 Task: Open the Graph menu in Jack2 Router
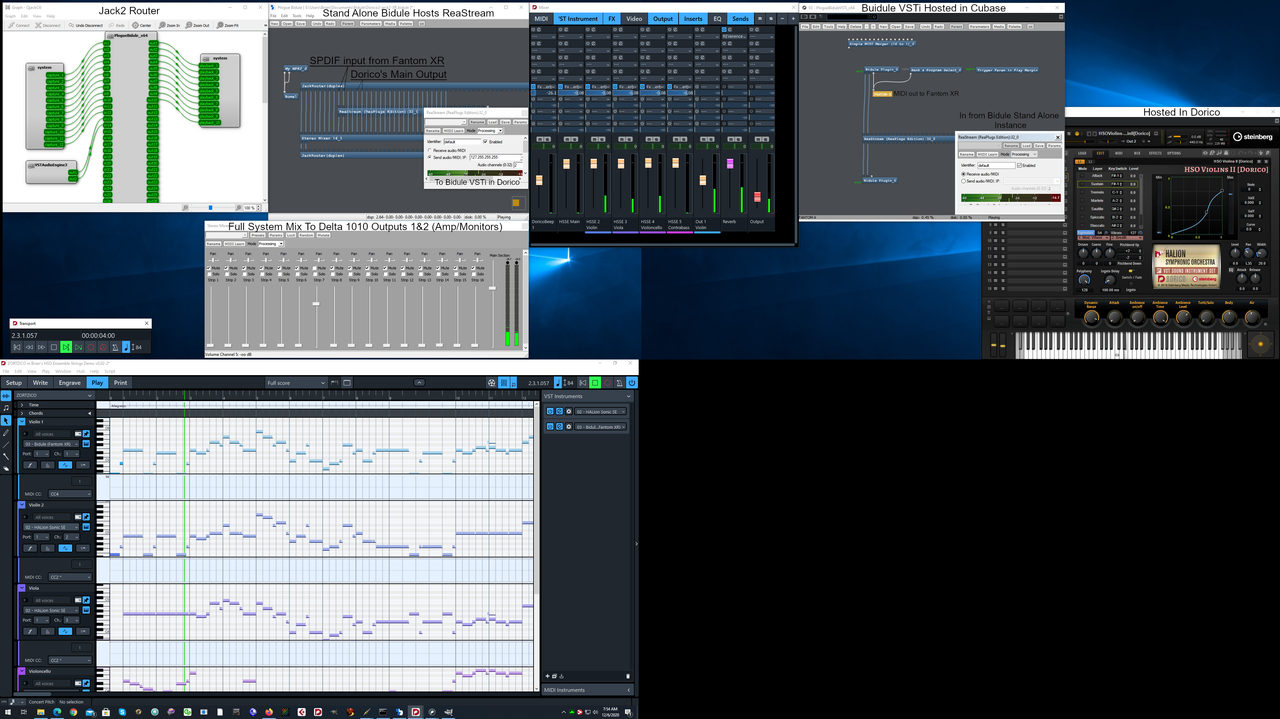click(x=10, y=16)
